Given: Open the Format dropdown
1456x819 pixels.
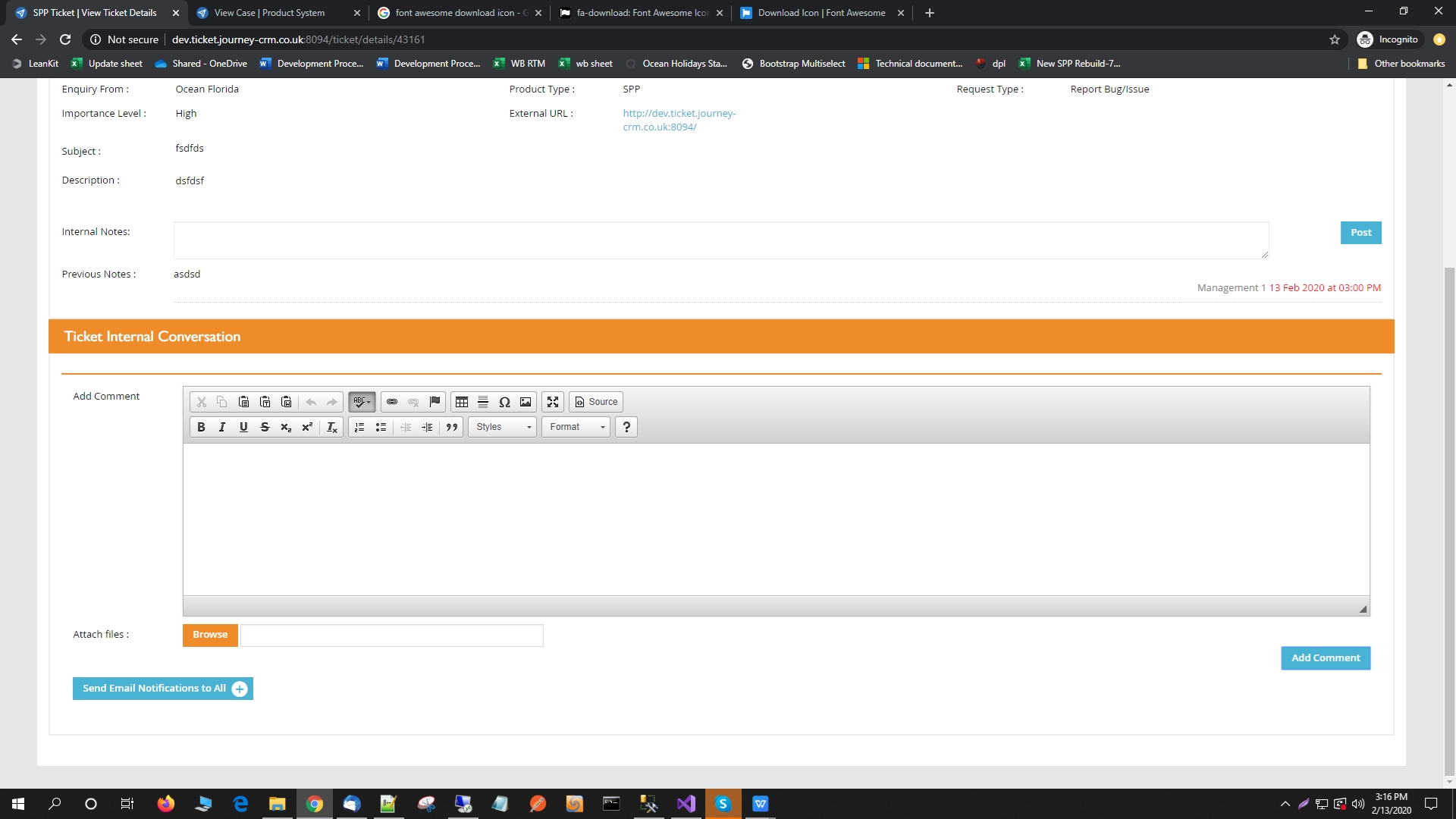Looking at the screenshot, I should pos(576,427).
